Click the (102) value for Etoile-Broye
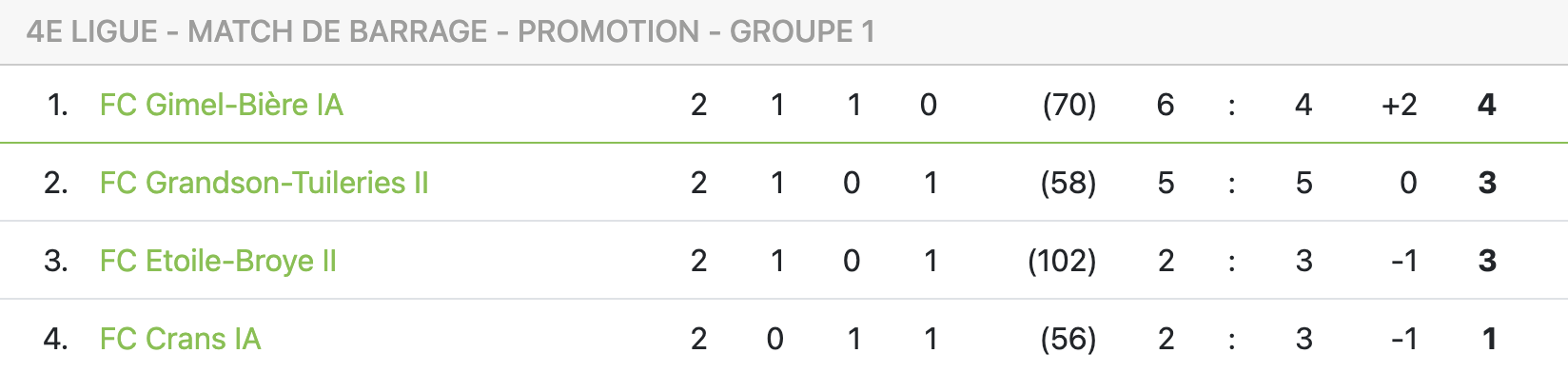The width and height of the screenshot is (1568, 373). point(1062,261)
